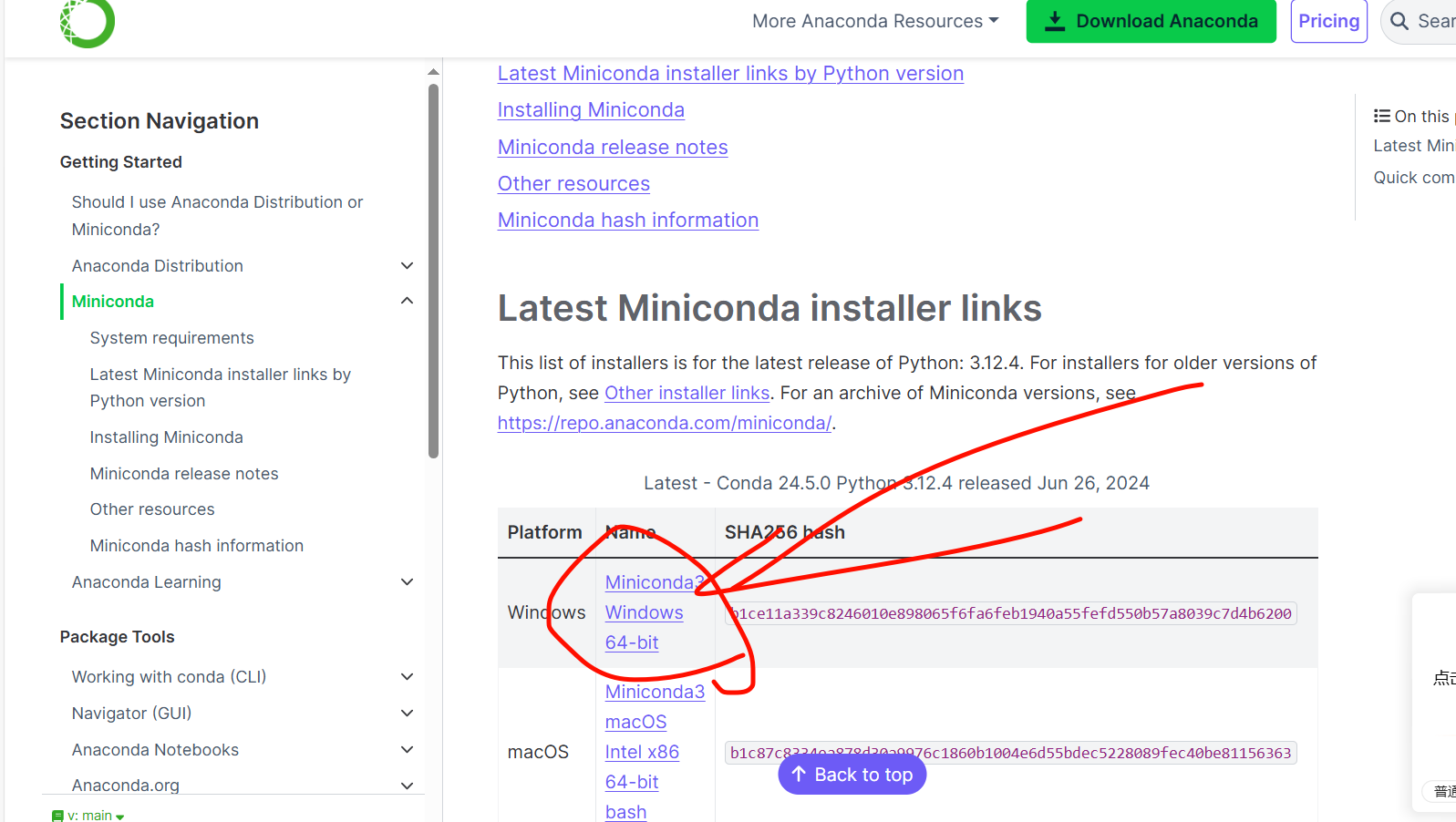Follow Other resources content link
Screen dimensions: 1456x822
click(573, 183)
